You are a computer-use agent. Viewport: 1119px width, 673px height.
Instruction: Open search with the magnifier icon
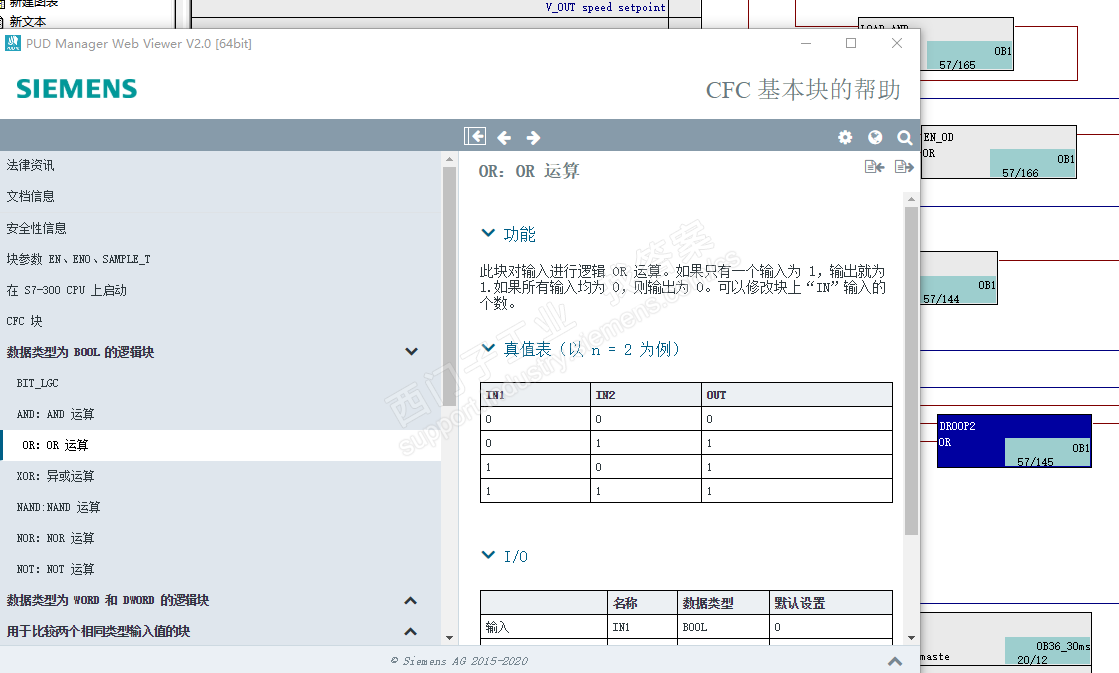point(904,137)
